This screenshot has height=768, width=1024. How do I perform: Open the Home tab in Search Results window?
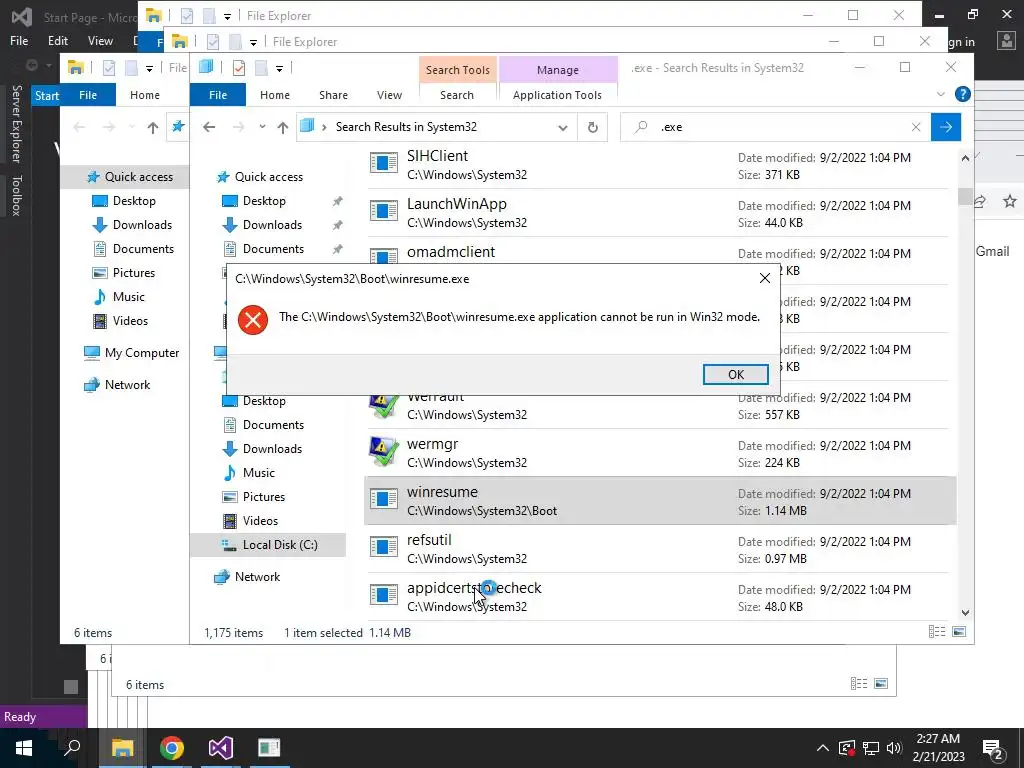coord(274,95)
